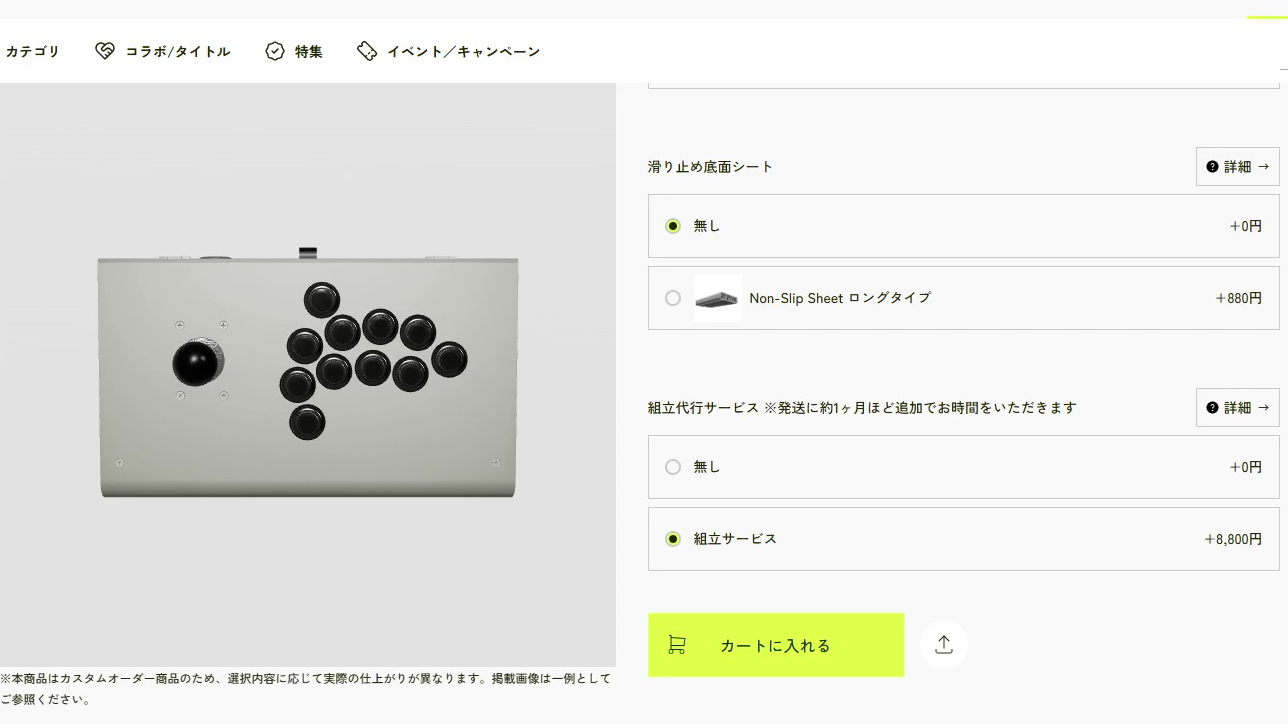Click the check-circle icon beside 特集
1288x724 pixels.
point(274,50)
